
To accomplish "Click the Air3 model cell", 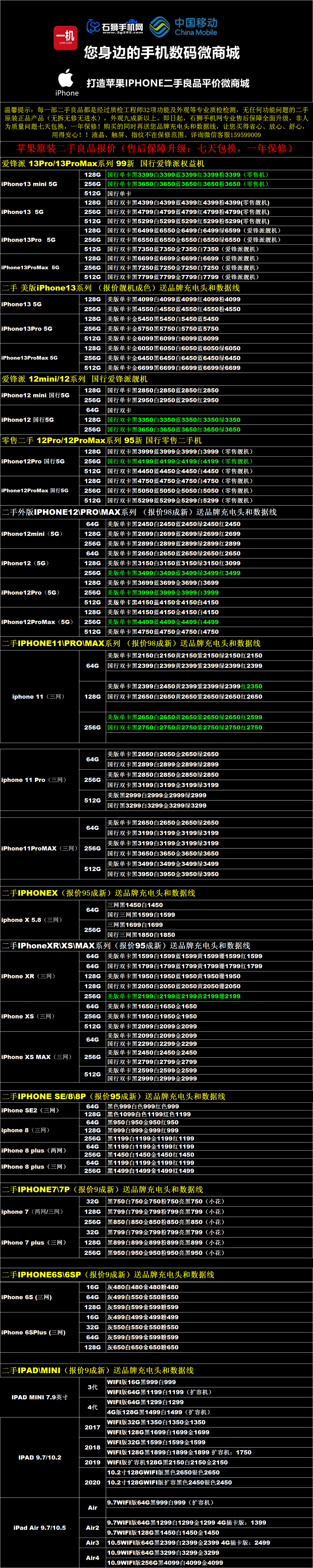I will pyautogui.click(x=92, y=1542).
